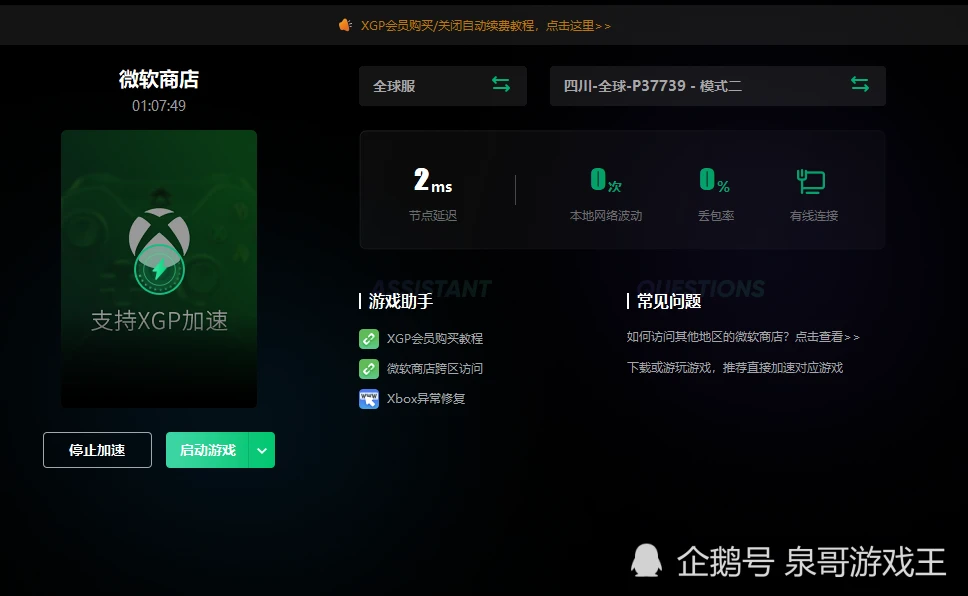Viewport: 968px width, 596px height.
Task: Open 微软商店跨区访问 helper
Action: pyautogui.click(x=435, y=369)
